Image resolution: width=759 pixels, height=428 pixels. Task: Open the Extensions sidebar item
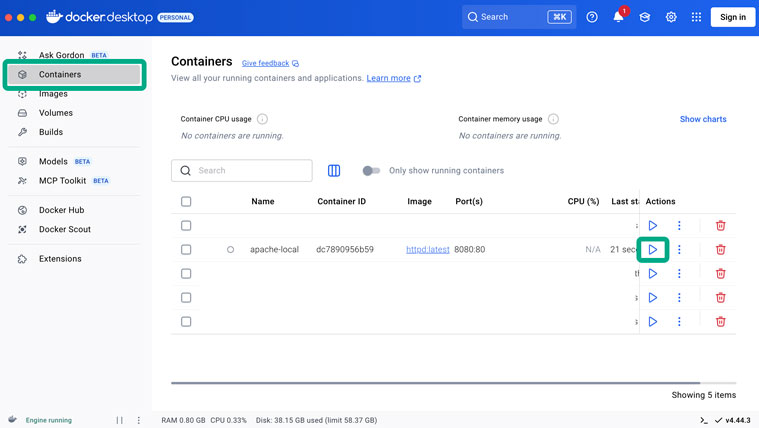point(74,259)
